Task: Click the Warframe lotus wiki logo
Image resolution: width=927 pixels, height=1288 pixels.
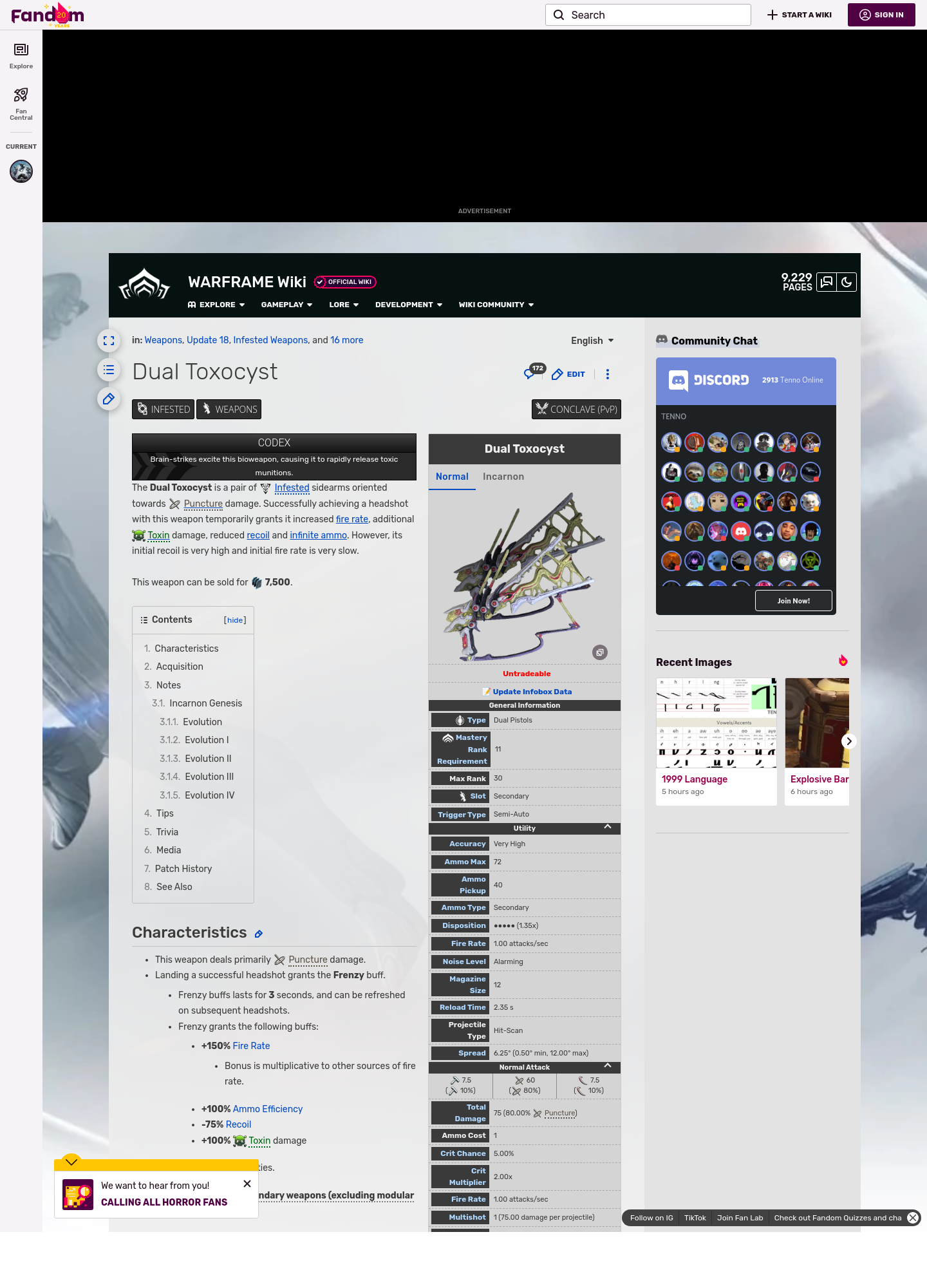Action: tap(144, 285)
